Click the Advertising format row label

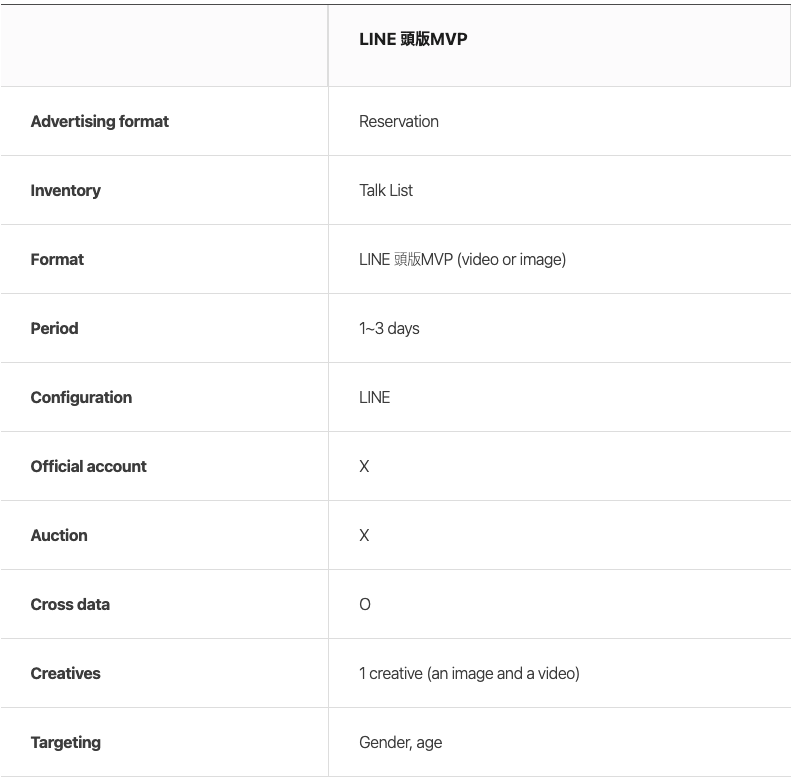[100, 121]
